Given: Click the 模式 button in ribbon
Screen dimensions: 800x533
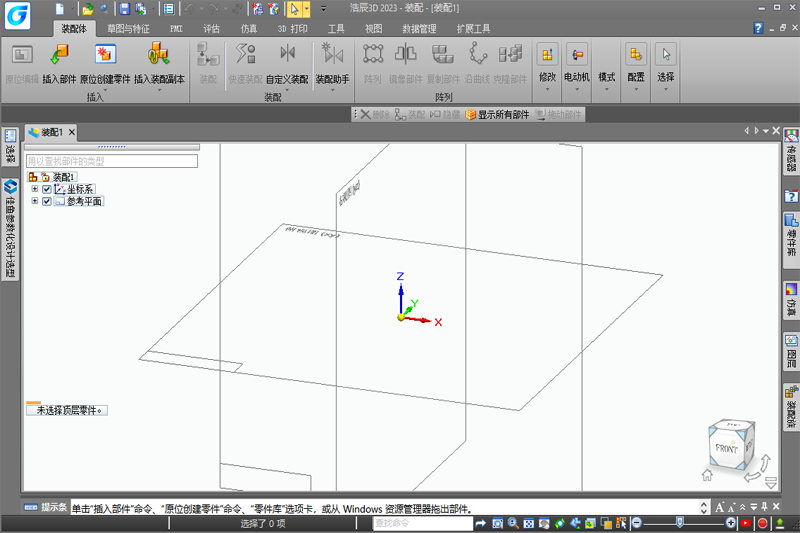Looking at the screenshot, I should tap(607, 77).
